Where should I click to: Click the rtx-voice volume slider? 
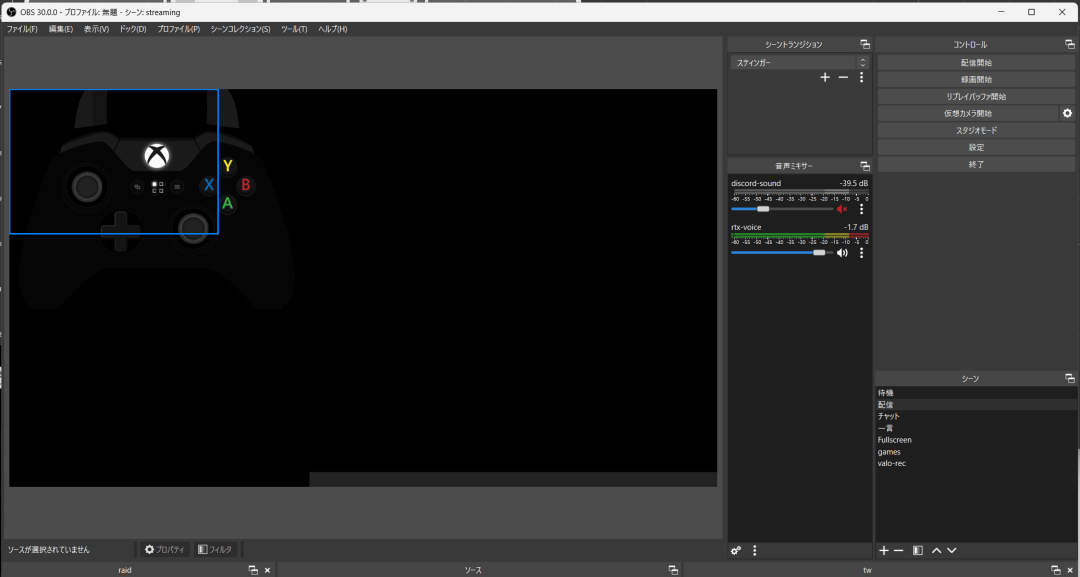coord(780,253)
